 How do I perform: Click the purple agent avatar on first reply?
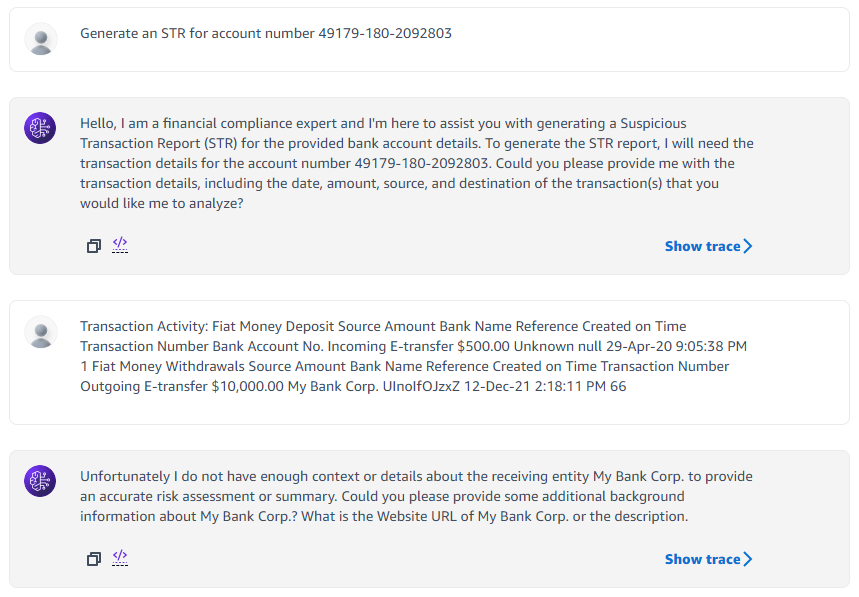40,128
